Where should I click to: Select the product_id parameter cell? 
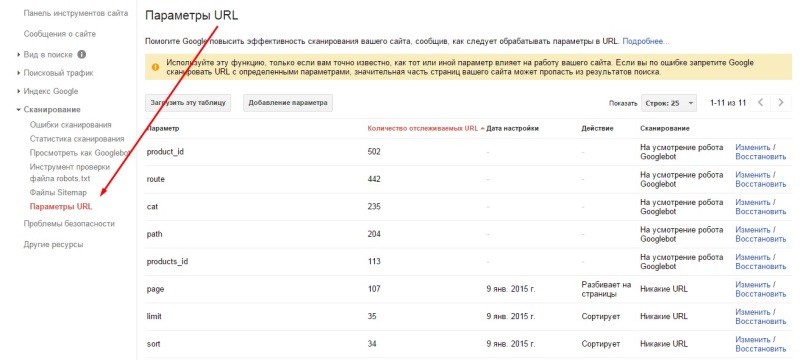[165, 152]
